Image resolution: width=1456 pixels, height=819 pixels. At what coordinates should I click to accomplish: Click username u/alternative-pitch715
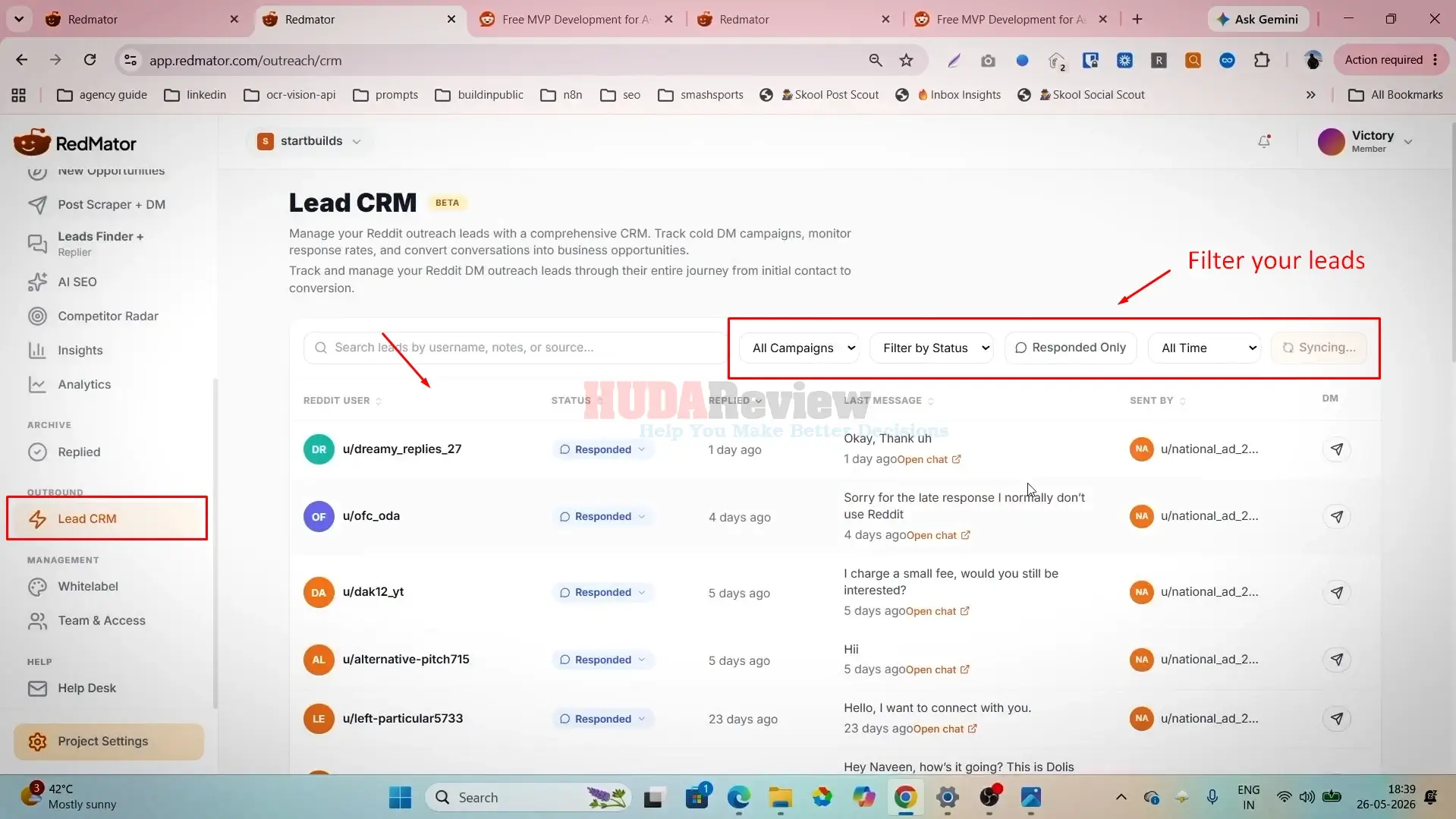tap(406, 659)
